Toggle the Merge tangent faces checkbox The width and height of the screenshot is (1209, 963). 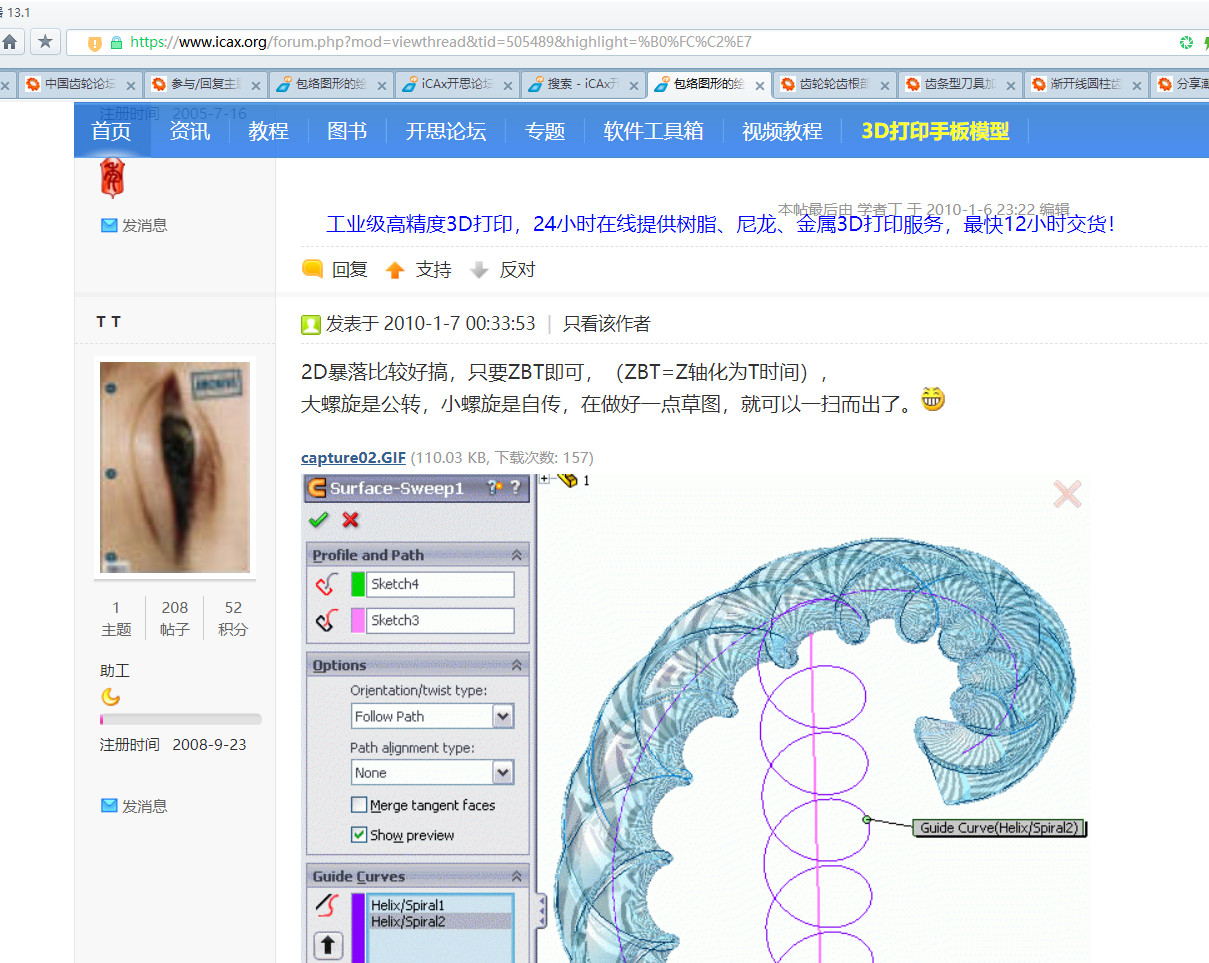(359, 805)
